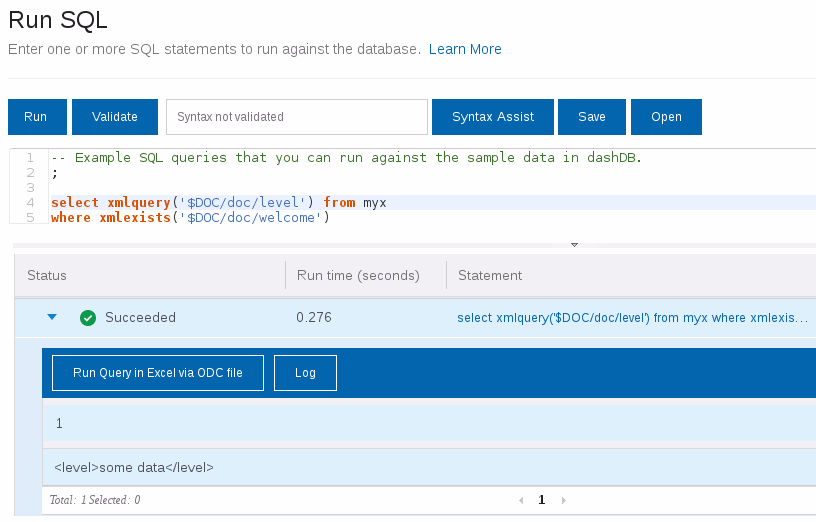Click the green Succeeded checkmark icon
The width and height of the screenshot is (816, 522).
[x=88, y=318]
